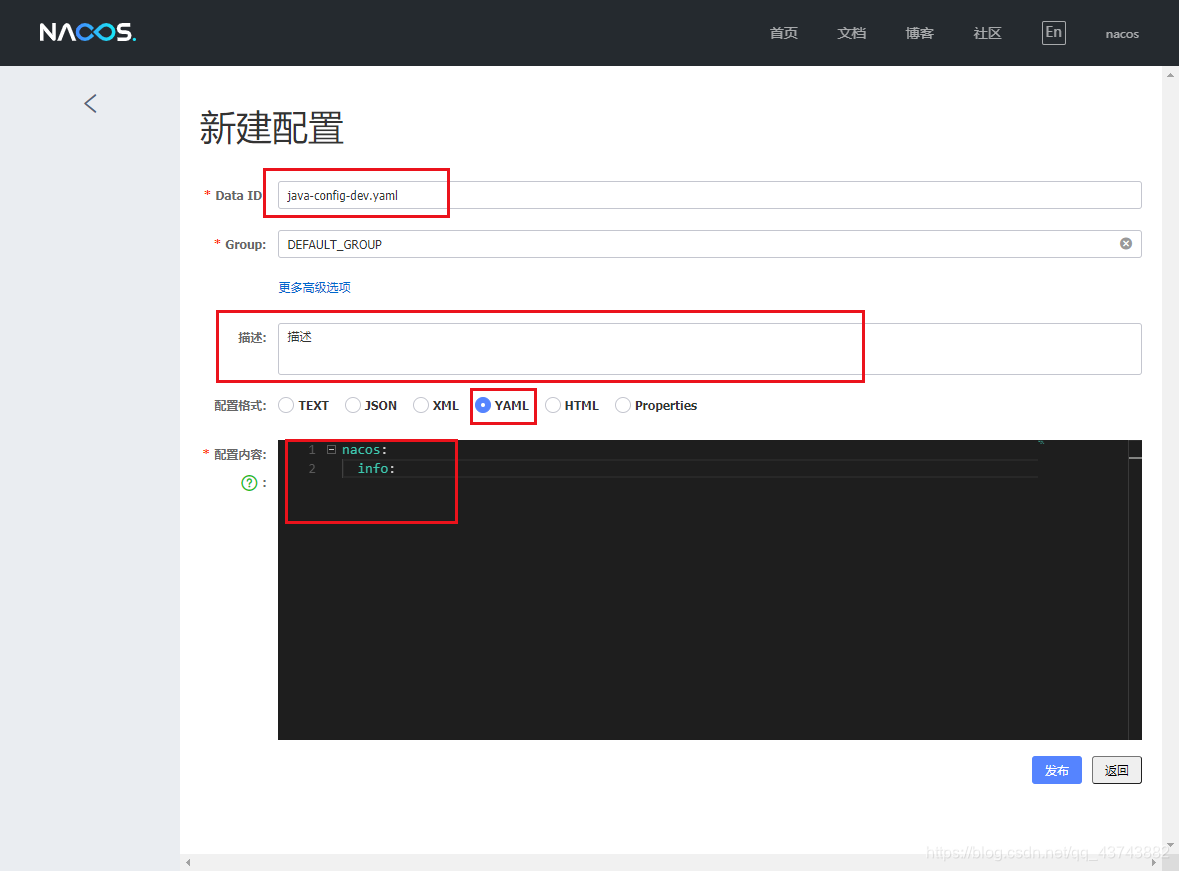Open 首页 in the top navigation

point(783,33)
